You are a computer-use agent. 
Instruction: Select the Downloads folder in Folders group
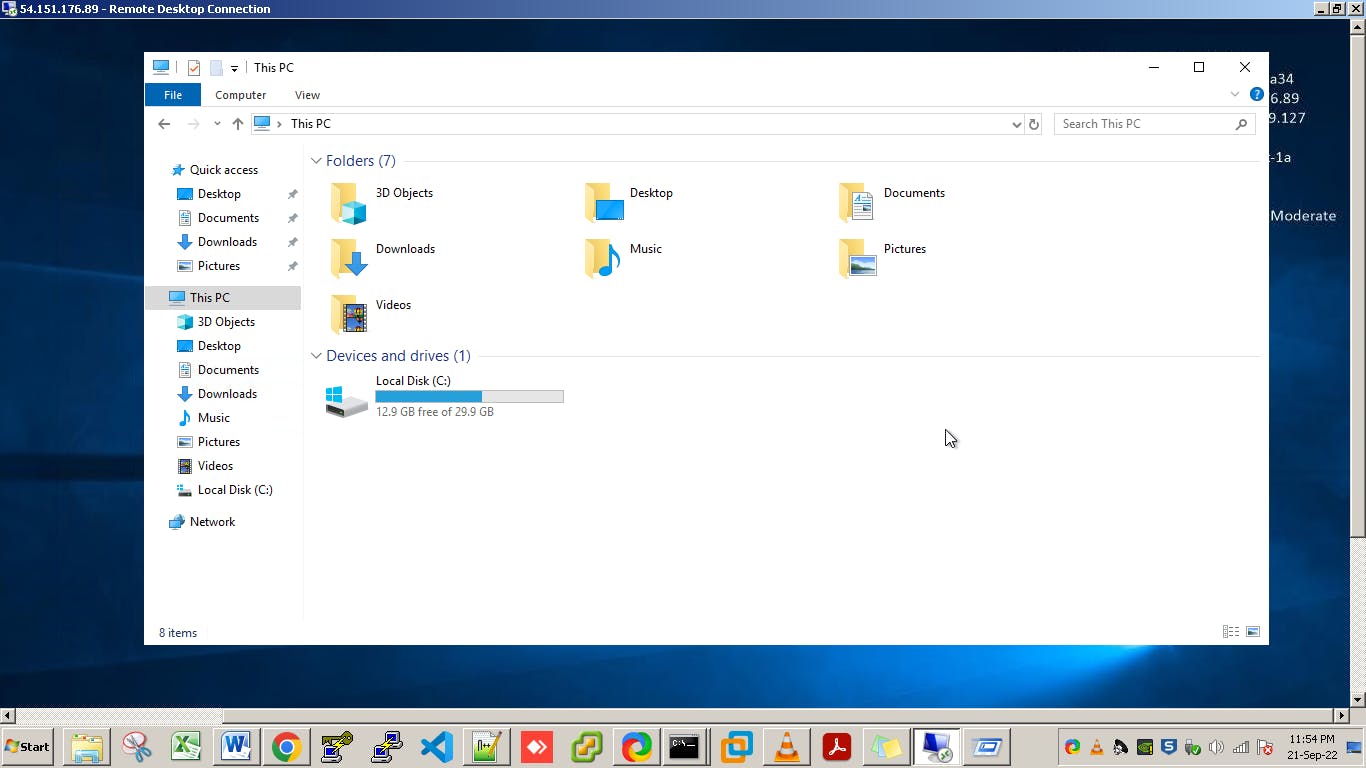pos(349,260)
